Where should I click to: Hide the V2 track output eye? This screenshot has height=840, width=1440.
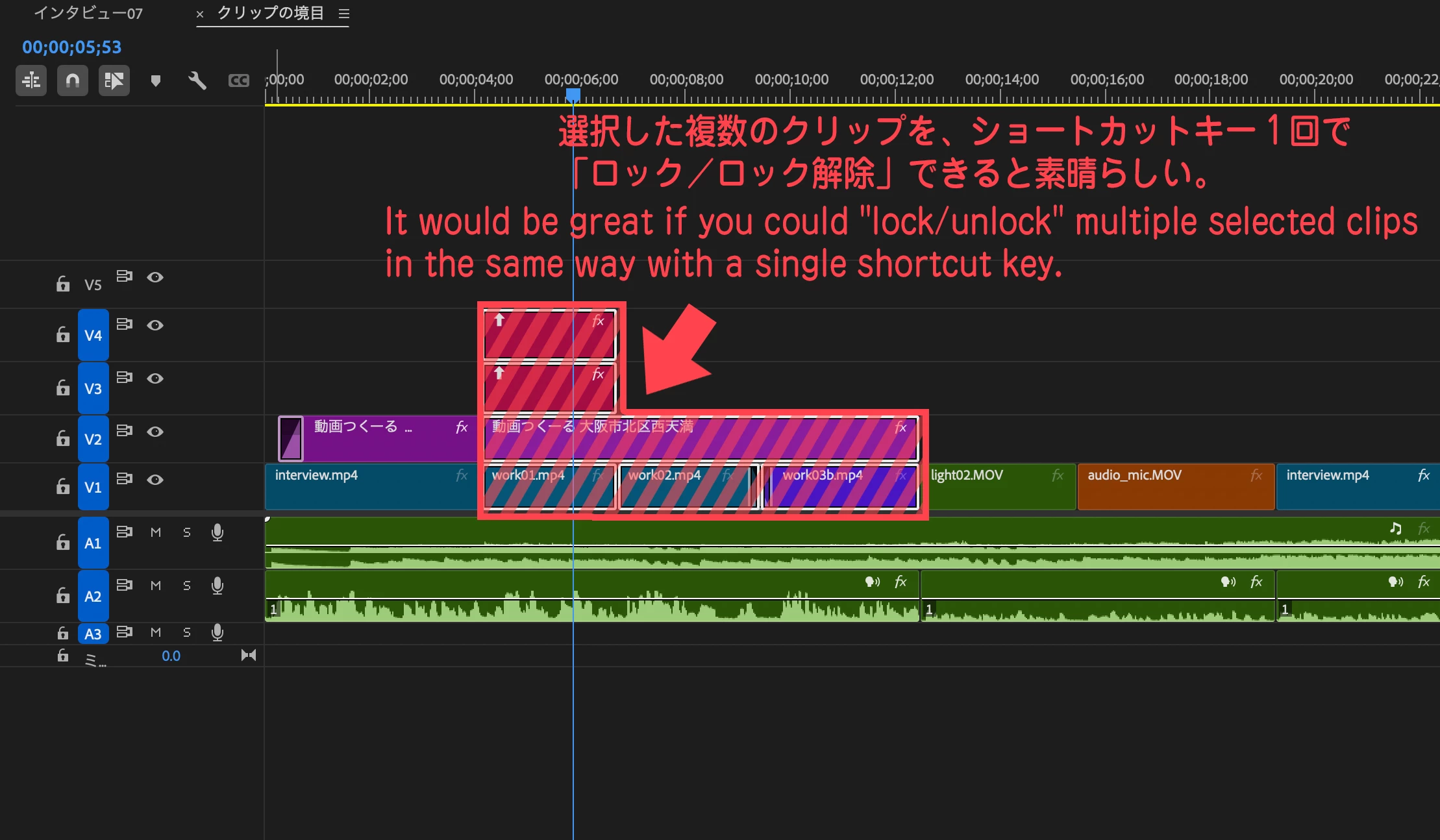pos(155,432)
